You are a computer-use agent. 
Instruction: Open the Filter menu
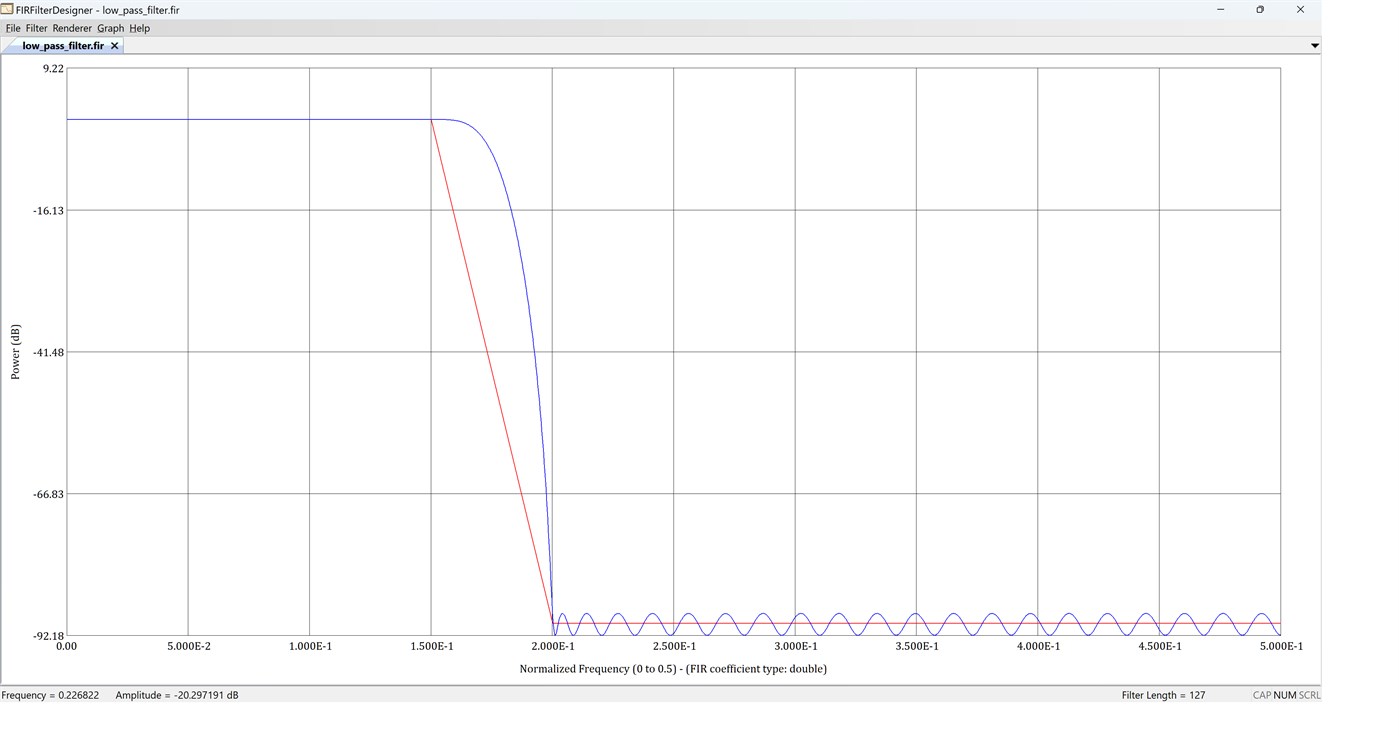pyautogui.click(x=36, y=28)
